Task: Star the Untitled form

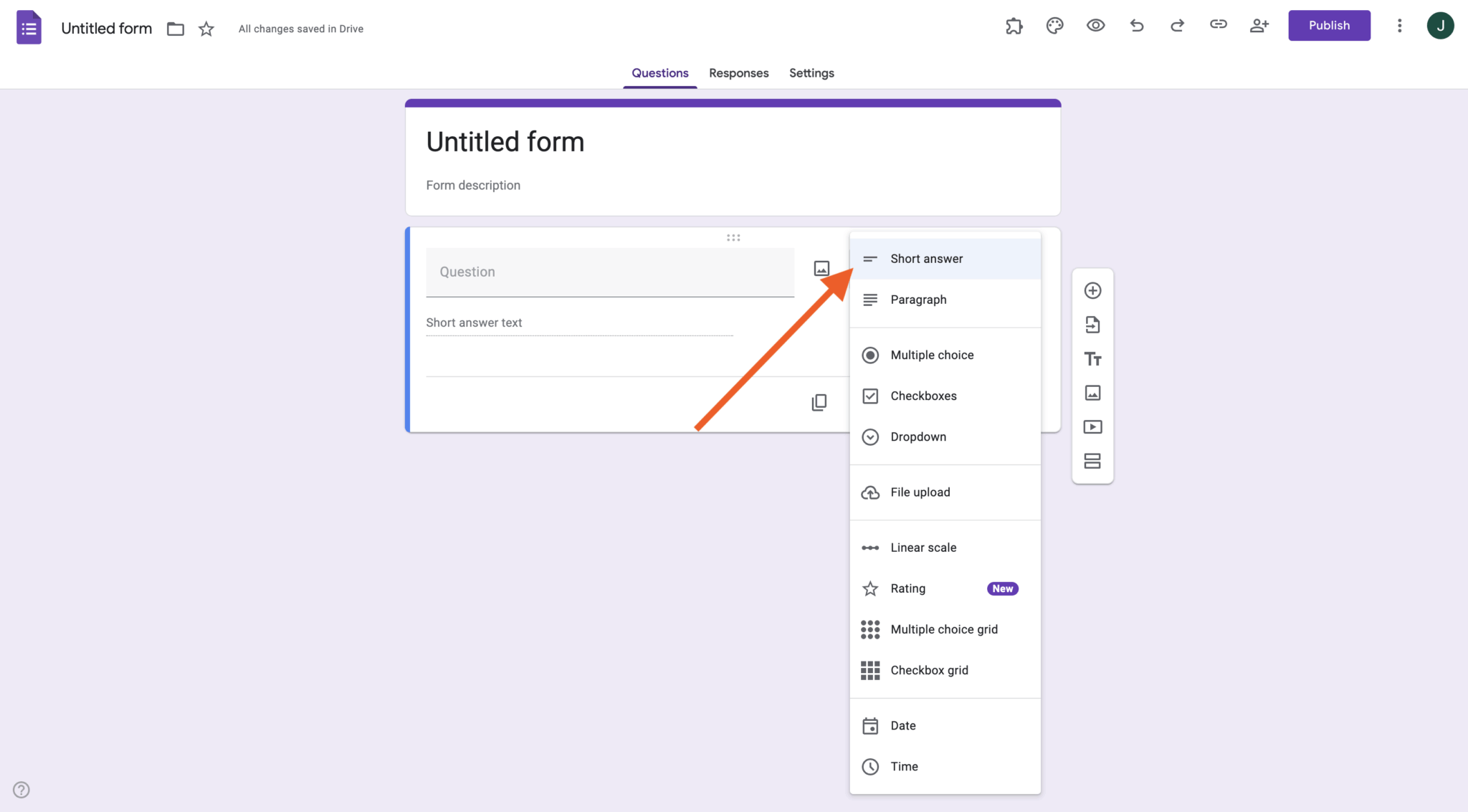Action: 206,29
